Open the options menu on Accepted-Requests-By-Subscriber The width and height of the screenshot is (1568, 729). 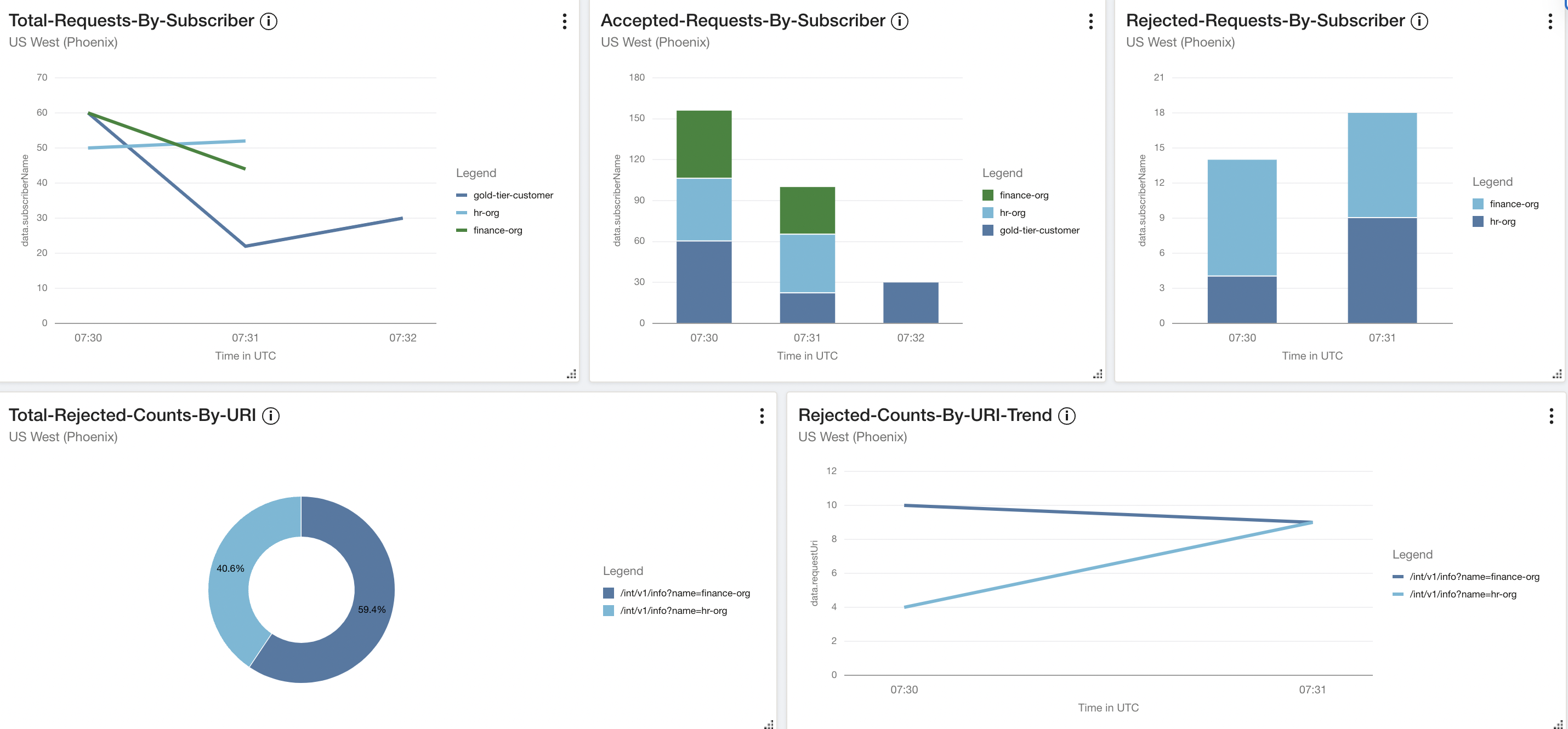tap(1090, 21)
